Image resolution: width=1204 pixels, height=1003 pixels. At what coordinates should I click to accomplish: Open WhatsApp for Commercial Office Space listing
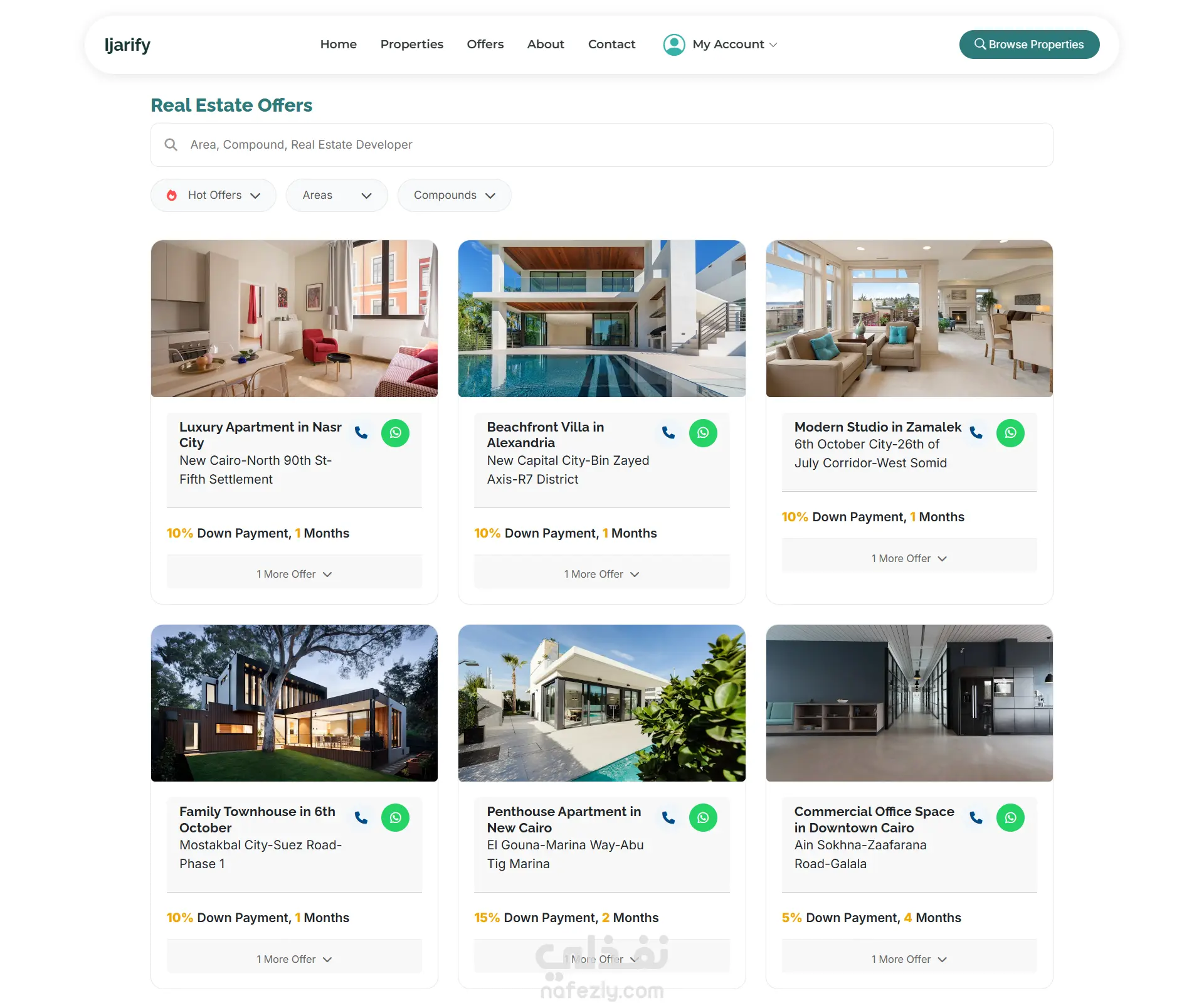point(1011,817)
